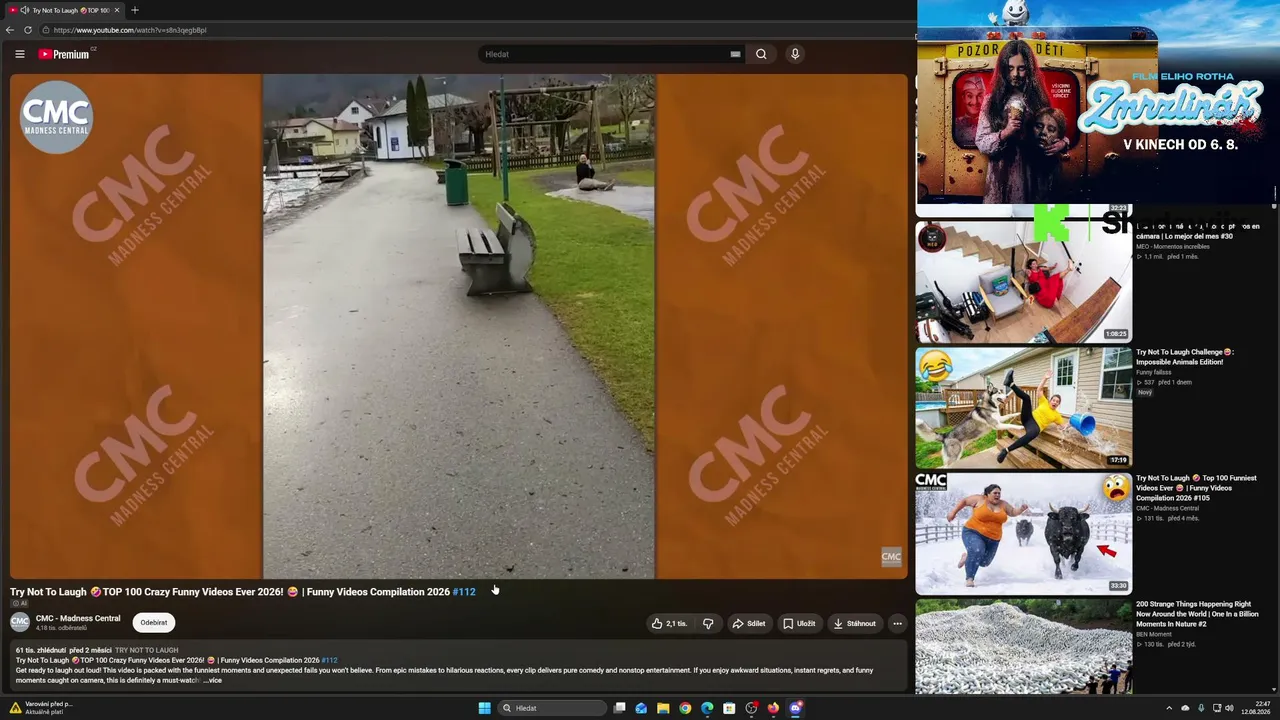This screenshot has height=720, width=1280.
Task: Show hidden system tray icons
Action: click(1169, 708)
